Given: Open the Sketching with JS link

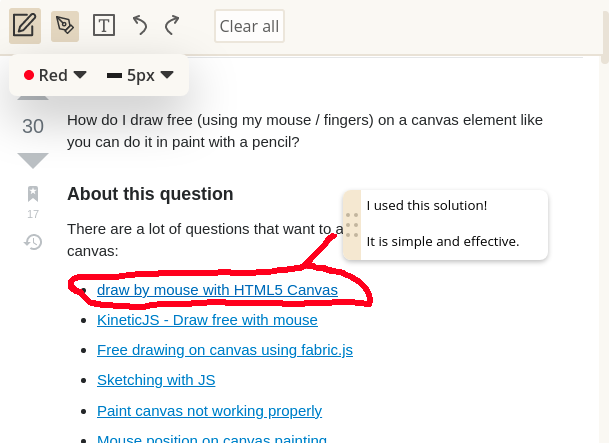Looking at the screenshot, I should 156,380.
